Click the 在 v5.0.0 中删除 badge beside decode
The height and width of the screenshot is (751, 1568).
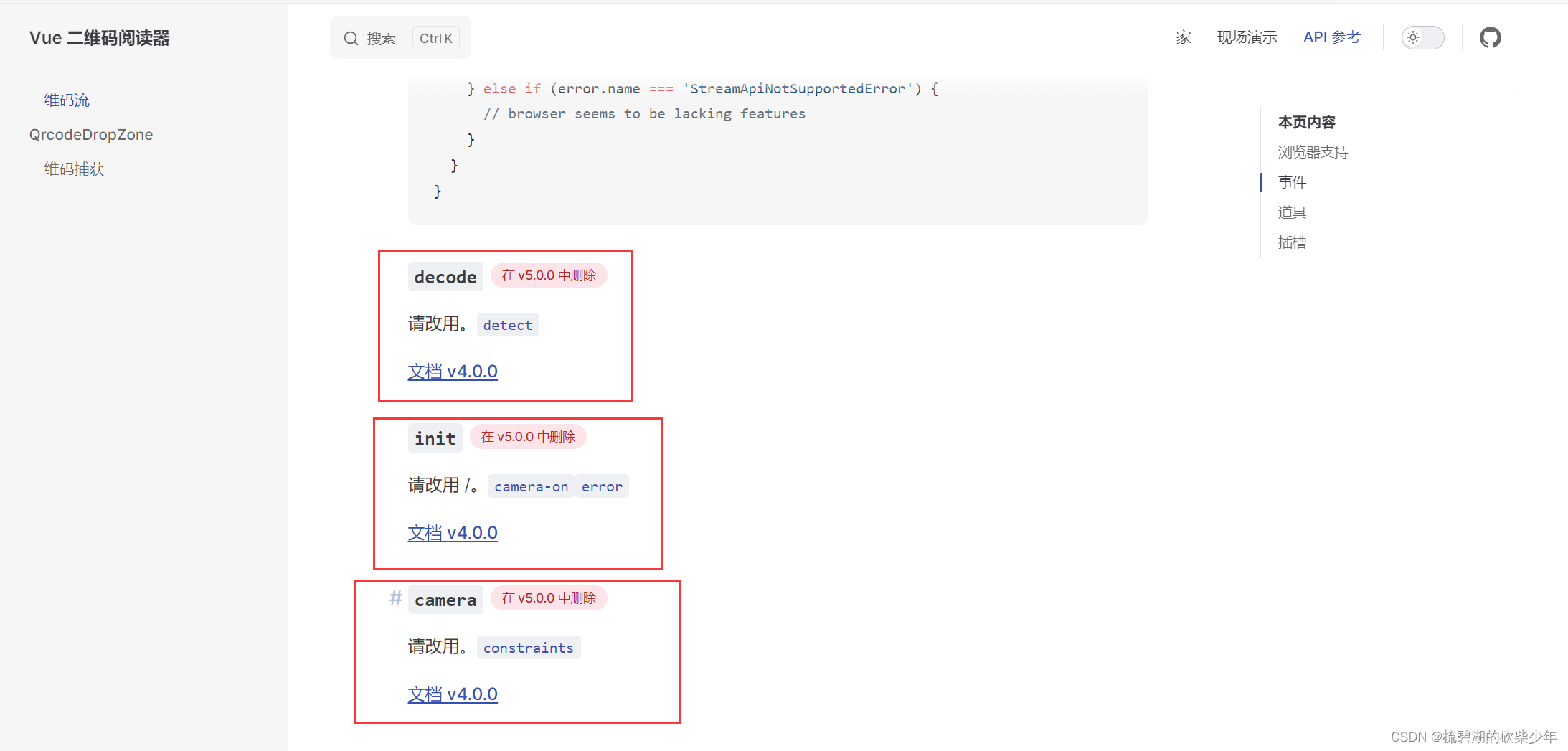549,275
